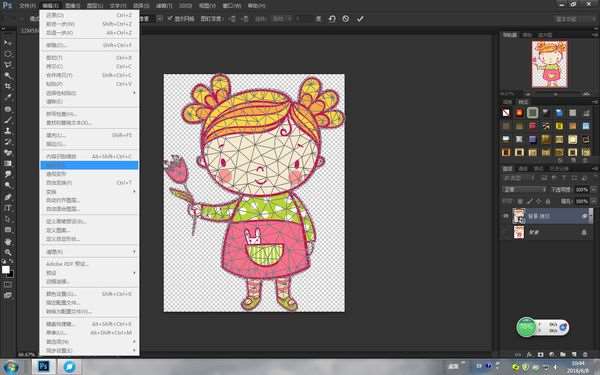Click the Navigator preview thumbnail

pos(549,64)
